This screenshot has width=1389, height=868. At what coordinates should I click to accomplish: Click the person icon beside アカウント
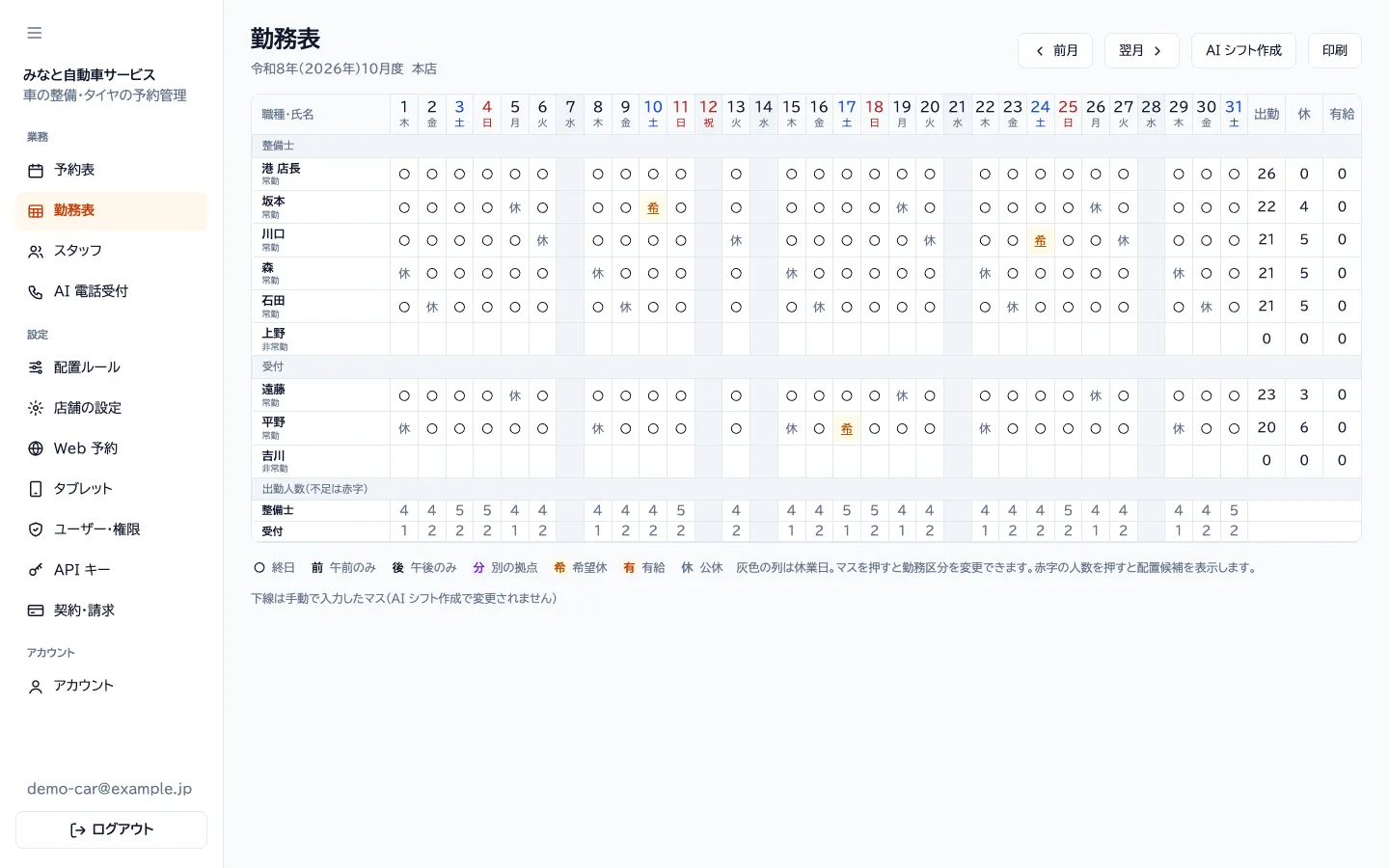point(36,687)
